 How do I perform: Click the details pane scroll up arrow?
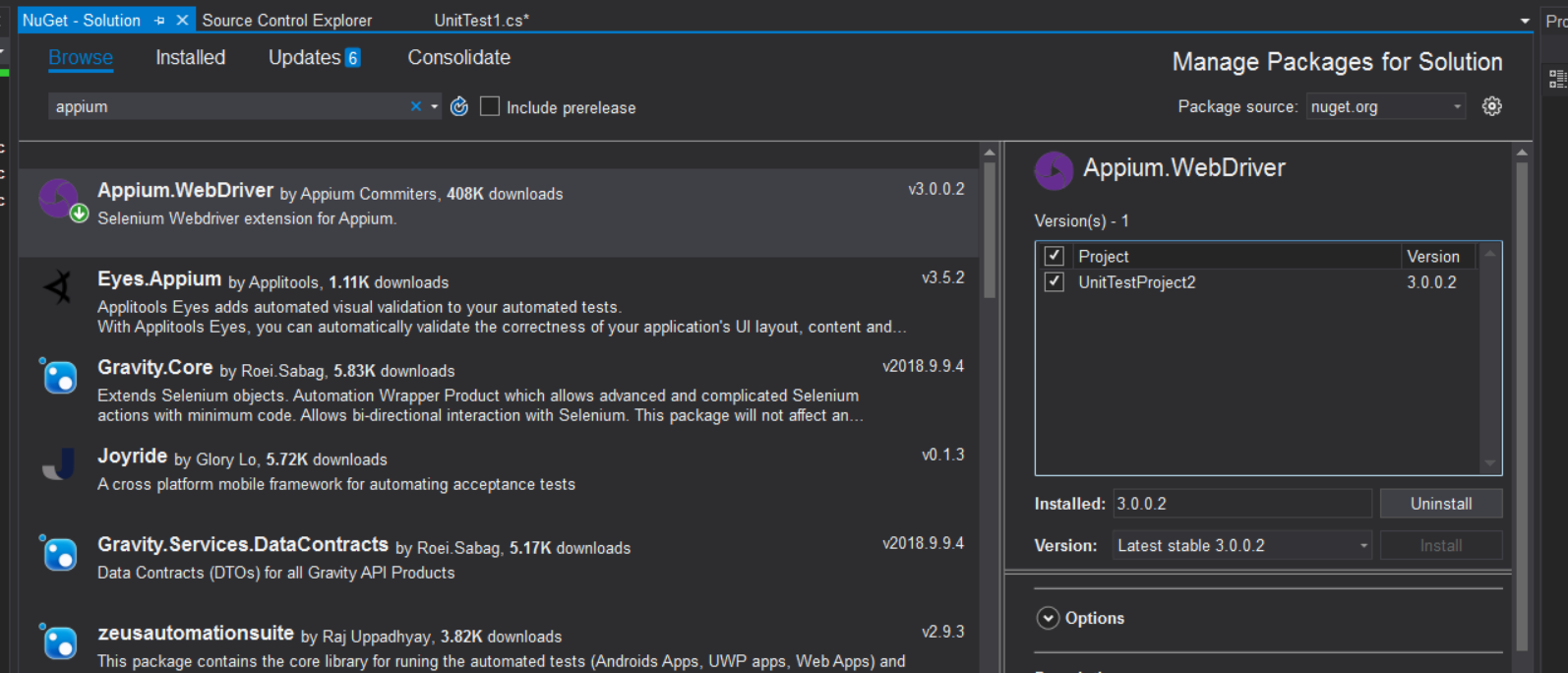point(1522,153)
